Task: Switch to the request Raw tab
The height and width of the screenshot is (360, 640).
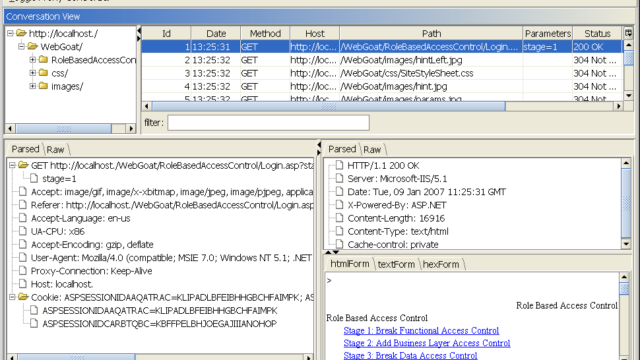Action: pos(56,149)
